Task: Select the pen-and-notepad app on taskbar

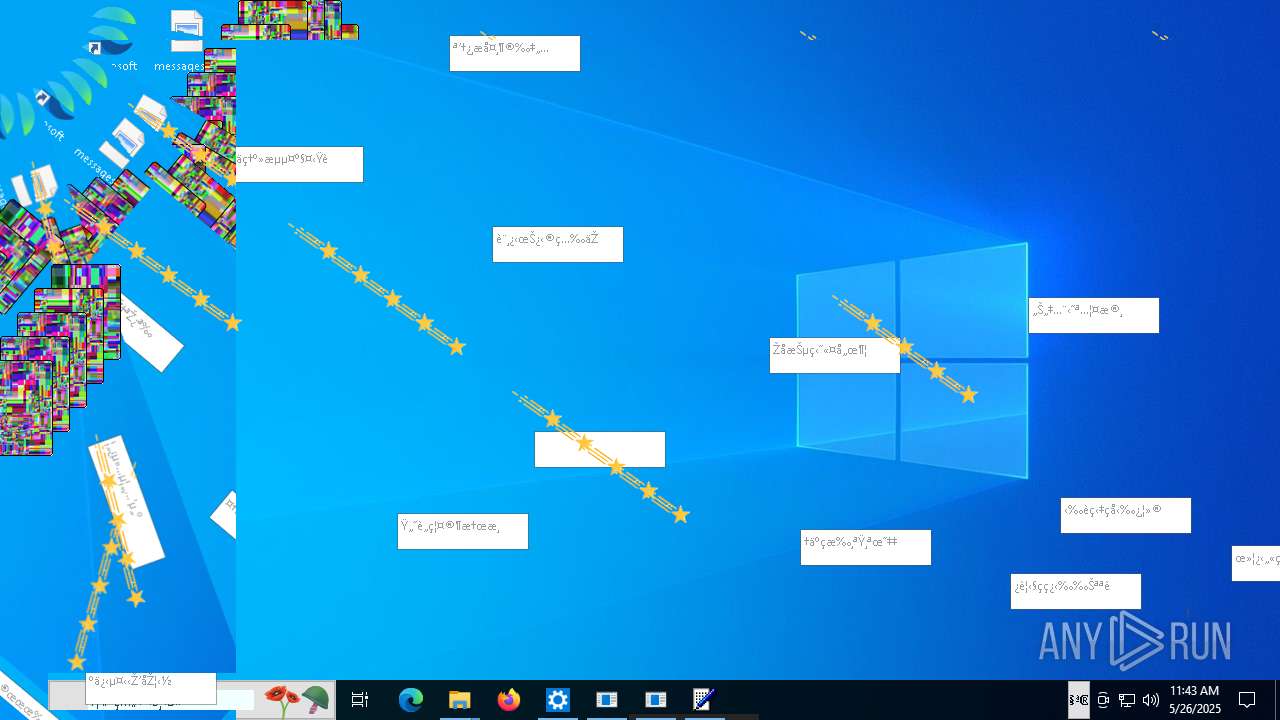Action: click(703, 700)
